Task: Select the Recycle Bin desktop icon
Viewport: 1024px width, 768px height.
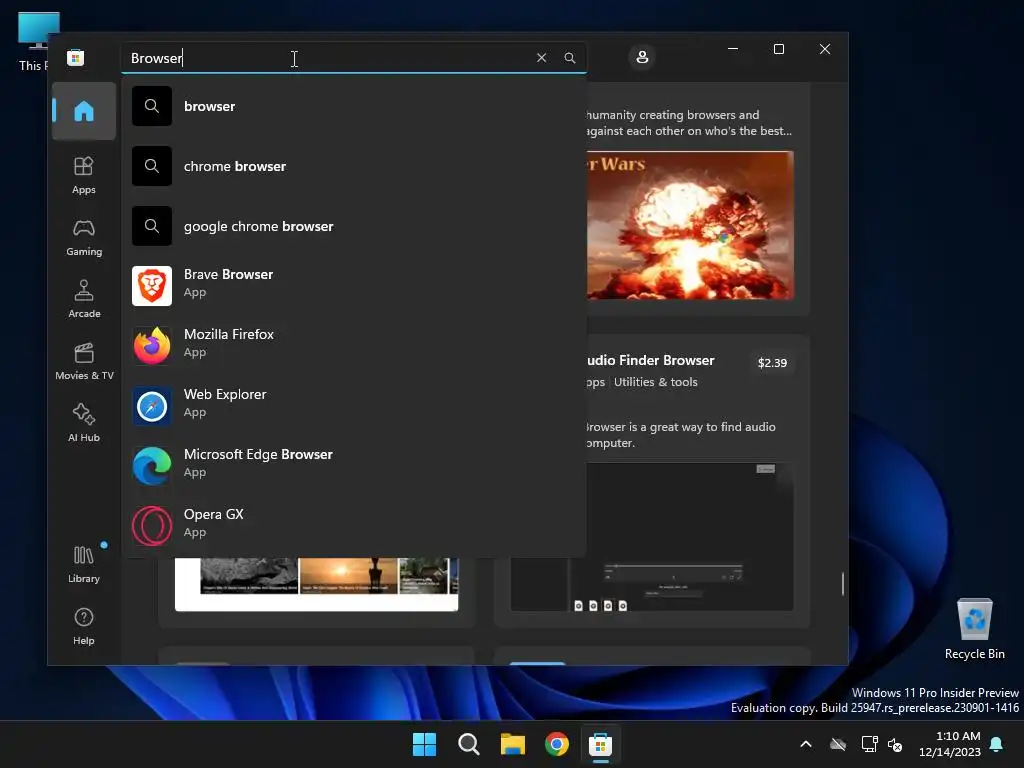Action: point(974,629)
